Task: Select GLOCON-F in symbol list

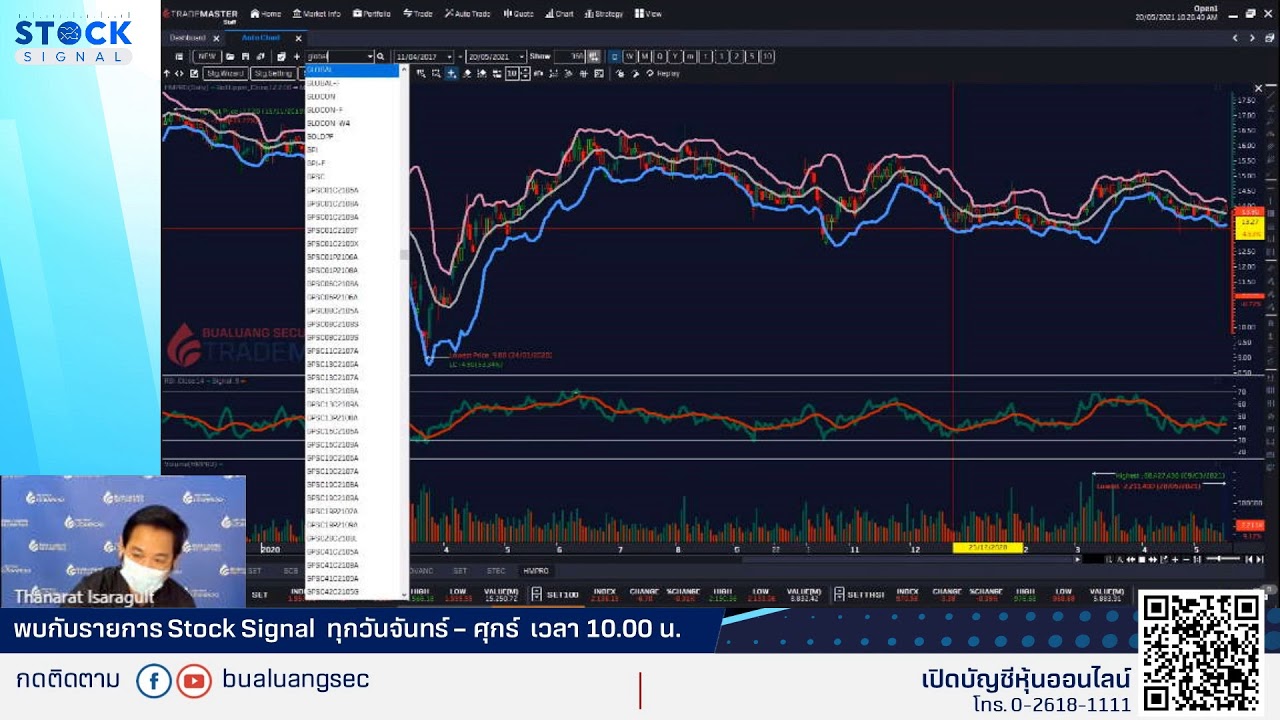Action: tap(352, 110)
